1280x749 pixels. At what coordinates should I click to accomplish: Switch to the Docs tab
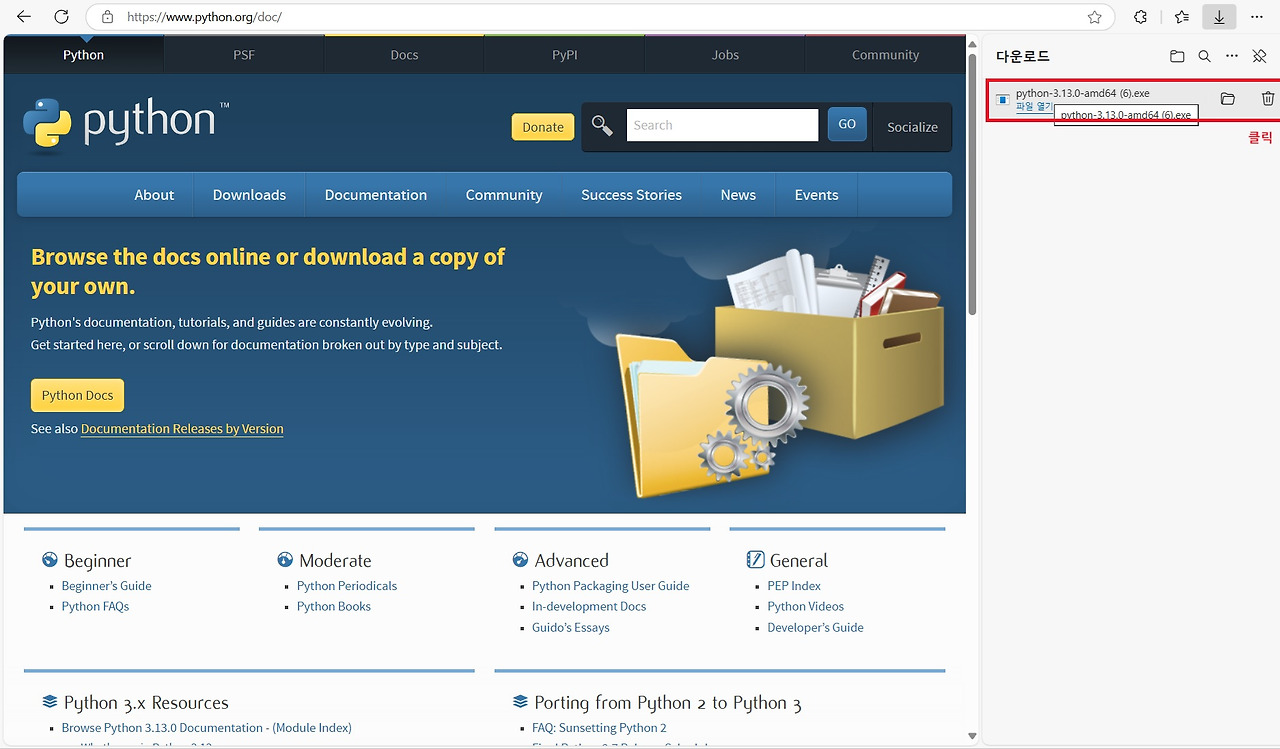(x=404, y=55)
